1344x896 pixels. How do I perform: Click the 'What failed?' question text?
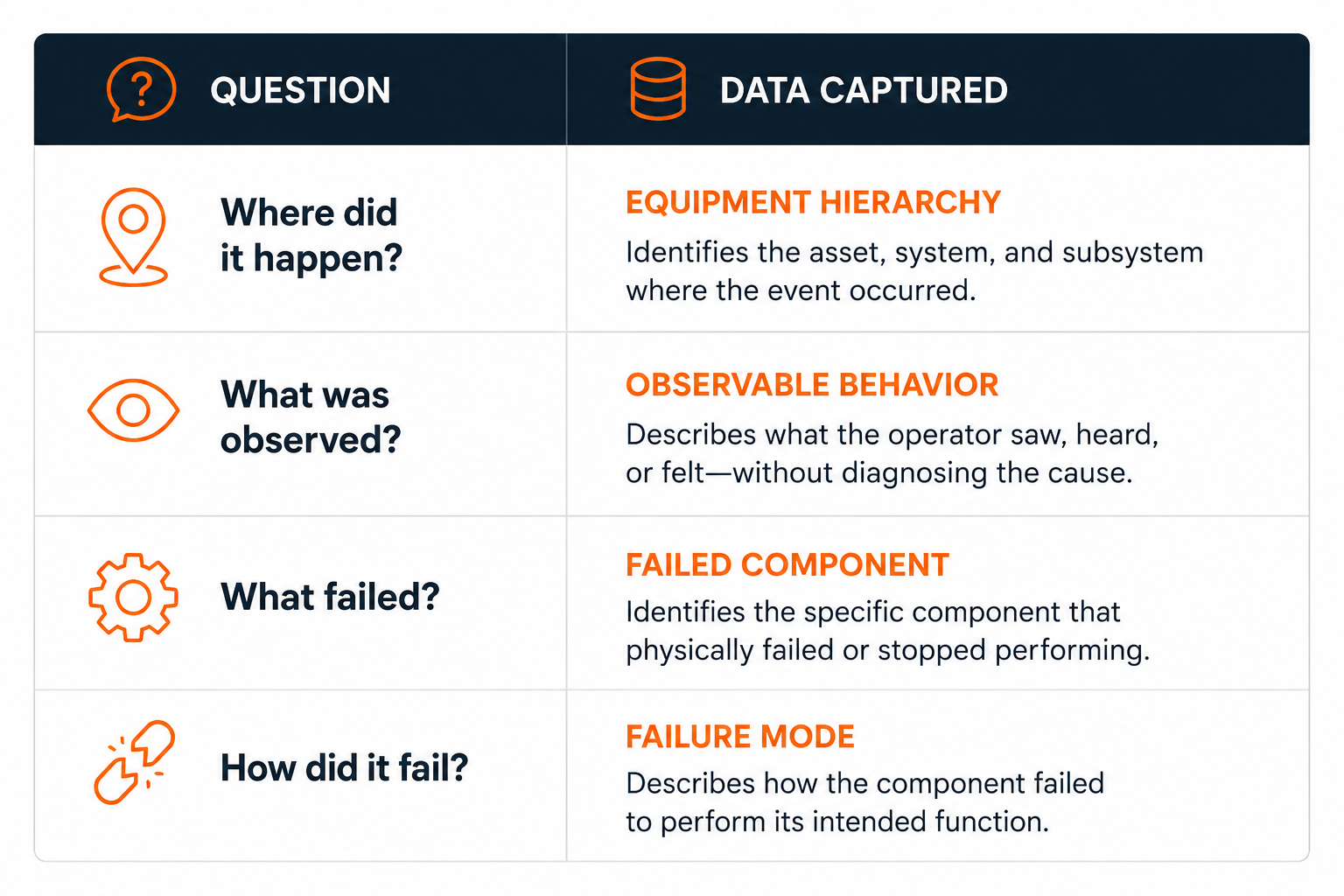coord(330,597)
